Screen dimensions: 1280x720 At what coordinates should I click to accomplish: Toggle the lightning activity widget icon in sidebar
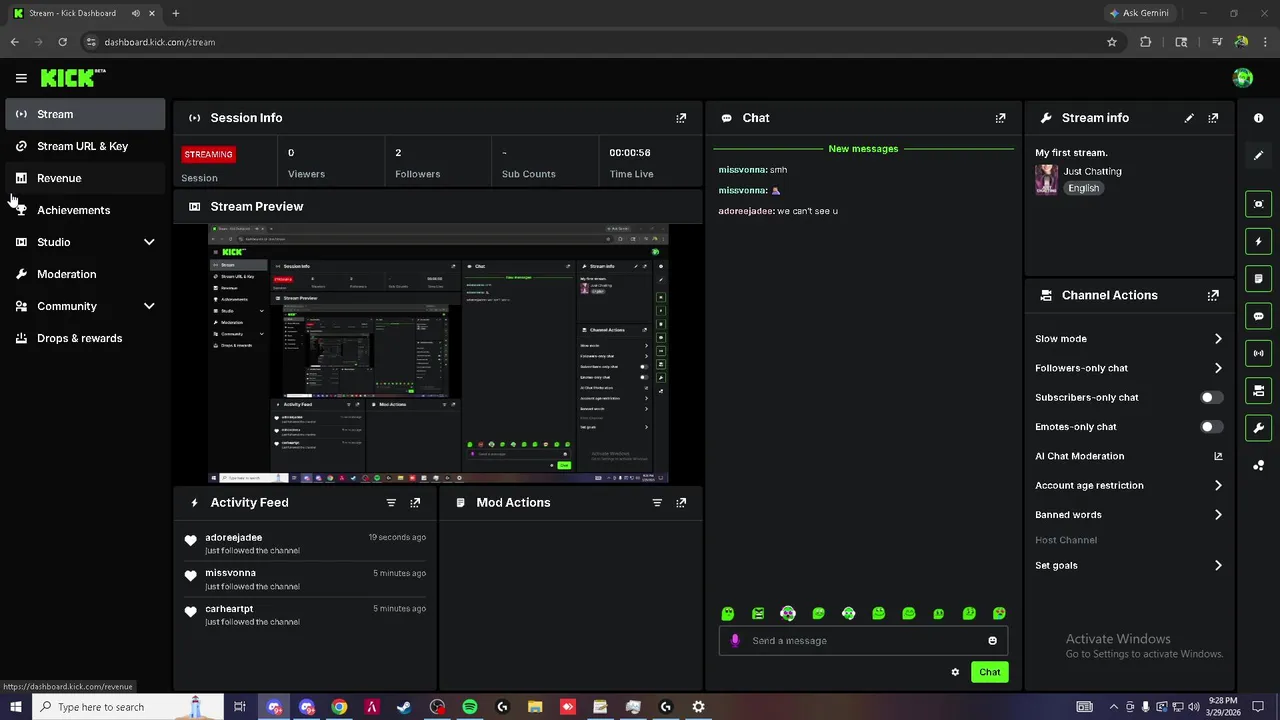pyautogui.click(x=1258, y=242)
